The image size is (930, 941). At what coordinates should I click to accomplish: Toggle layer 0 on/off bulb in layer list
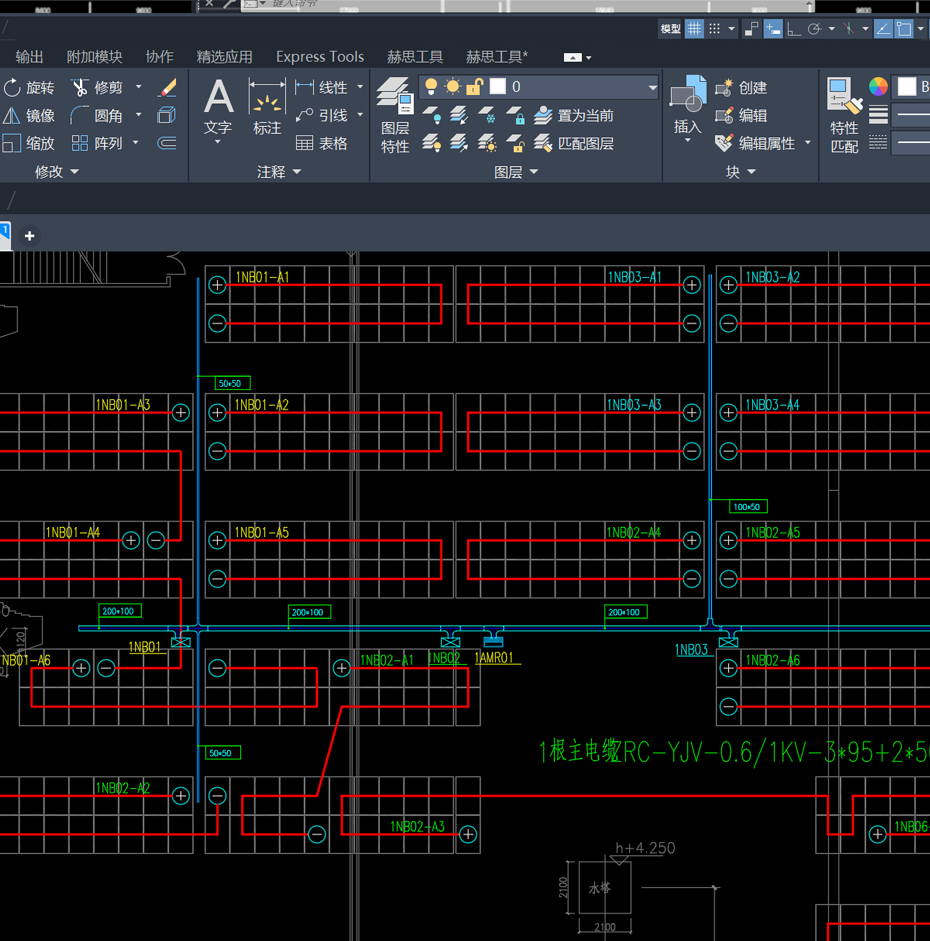431,86
